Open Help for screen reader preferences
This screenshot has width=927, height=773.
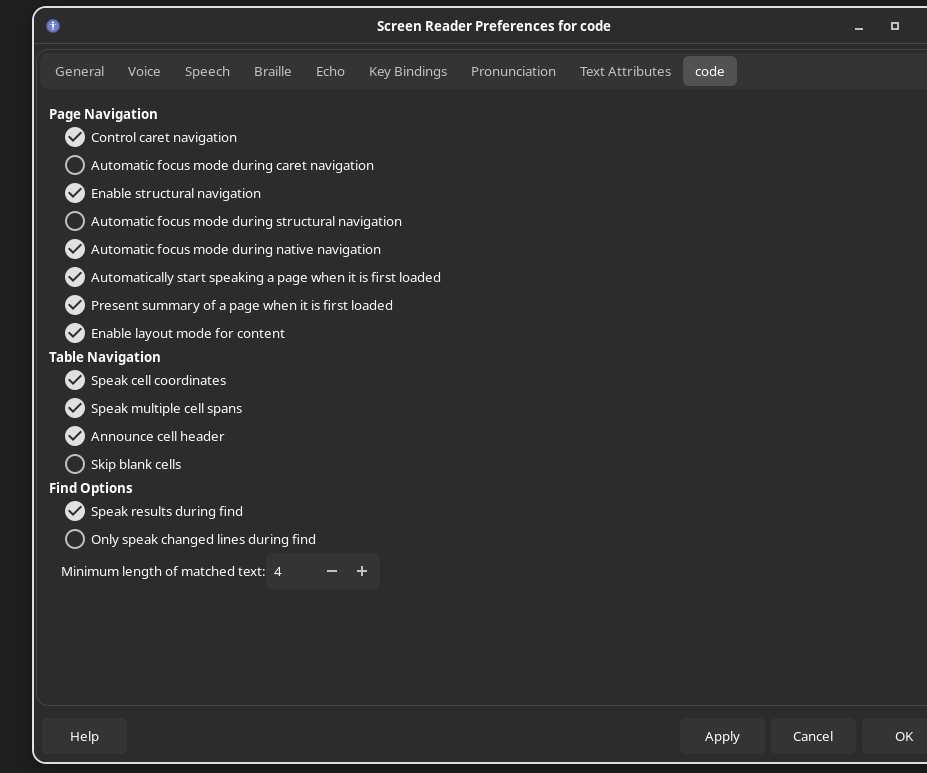[84, 736]
